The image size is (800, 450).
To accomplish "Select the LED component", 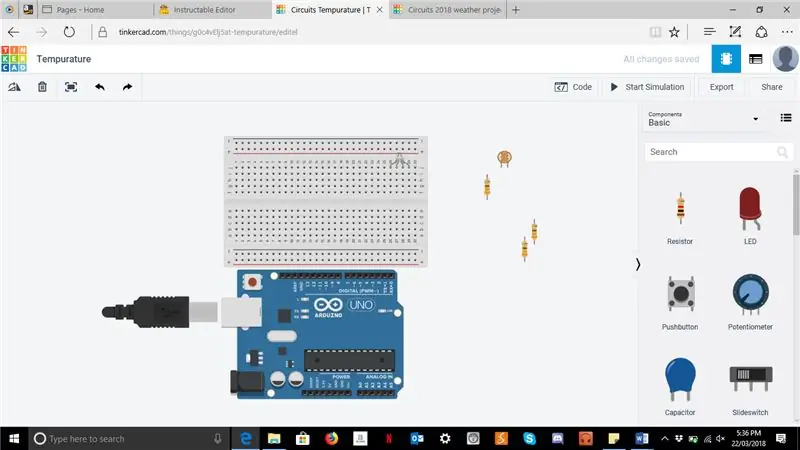I will coord(750,216).
